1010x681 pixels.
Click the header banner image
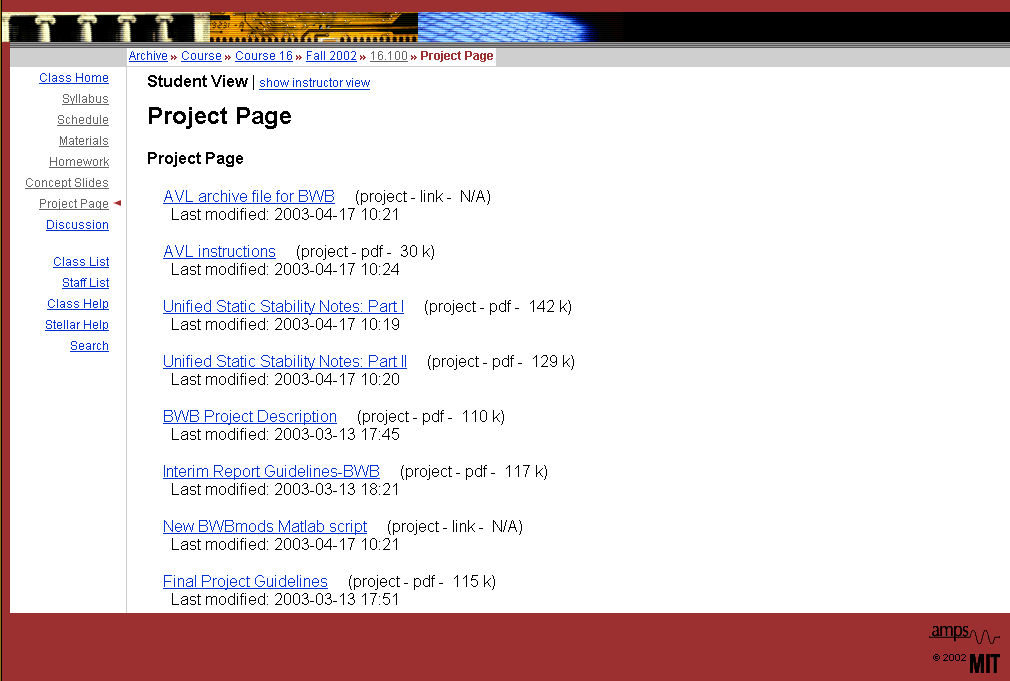pyautogui.click(x=504, y=27)
